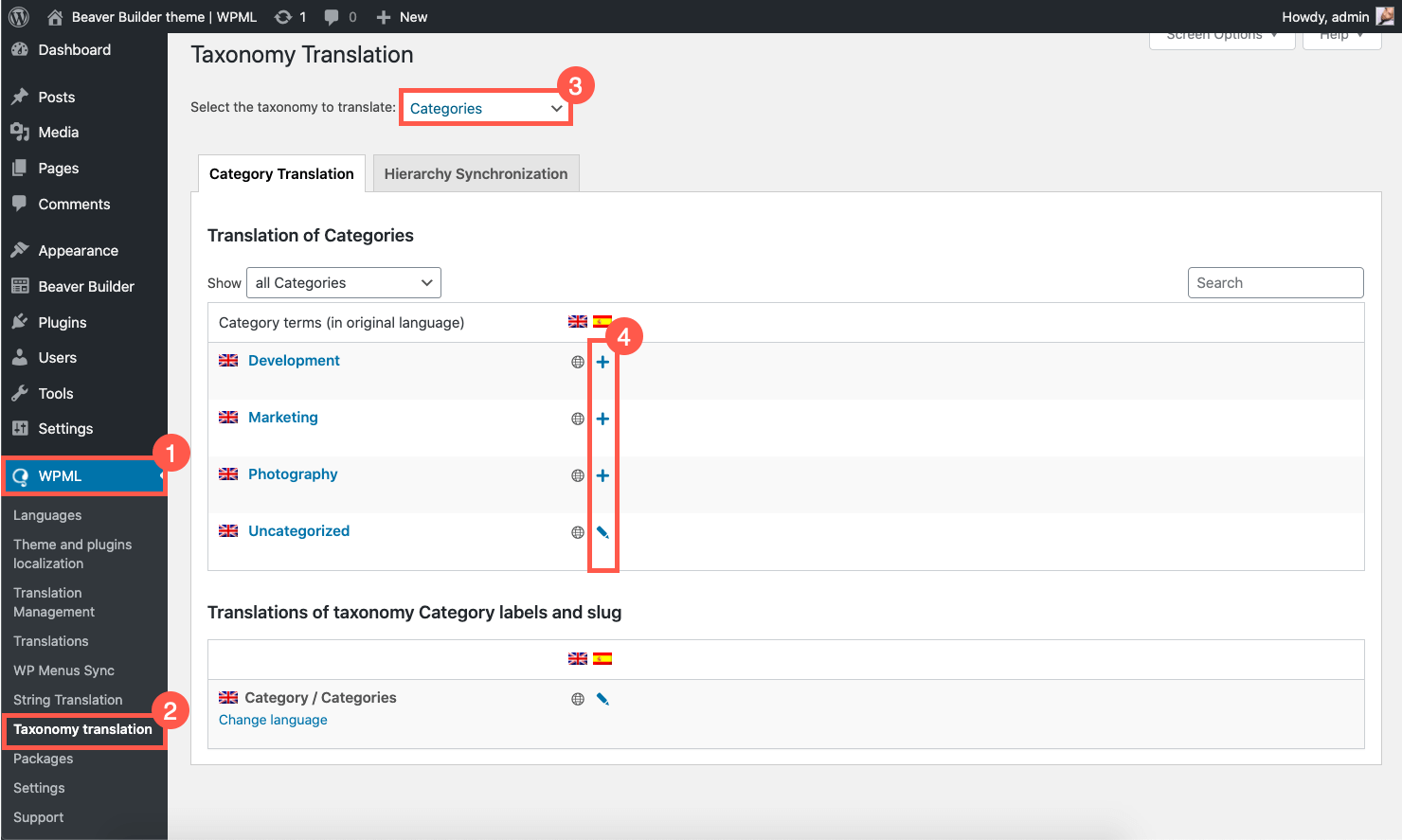Open the Marketing category link
Viewport: 1402px width, 840px height.
point(283,418)
